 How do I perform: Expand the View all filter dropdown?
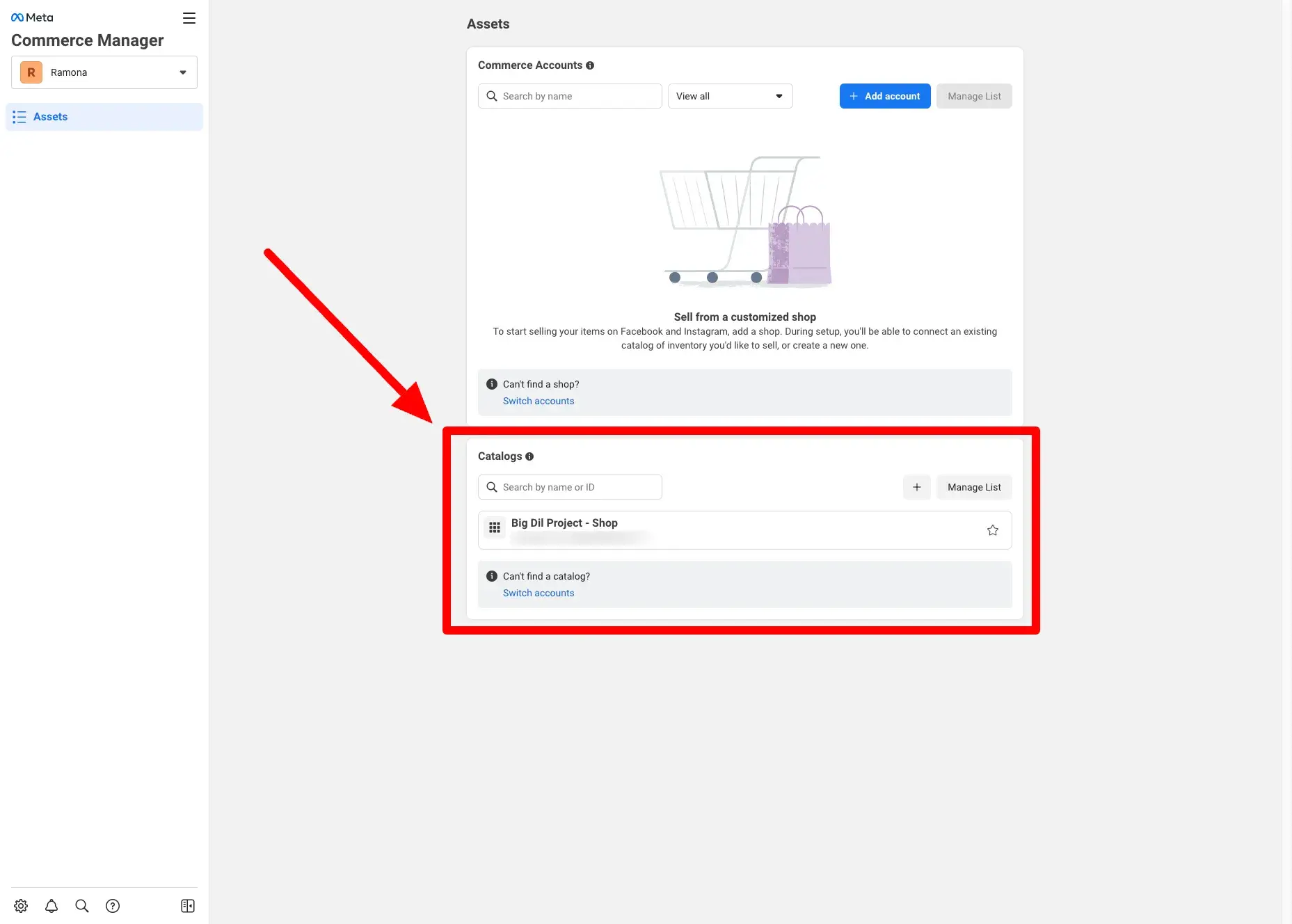(x=730, y=96)
